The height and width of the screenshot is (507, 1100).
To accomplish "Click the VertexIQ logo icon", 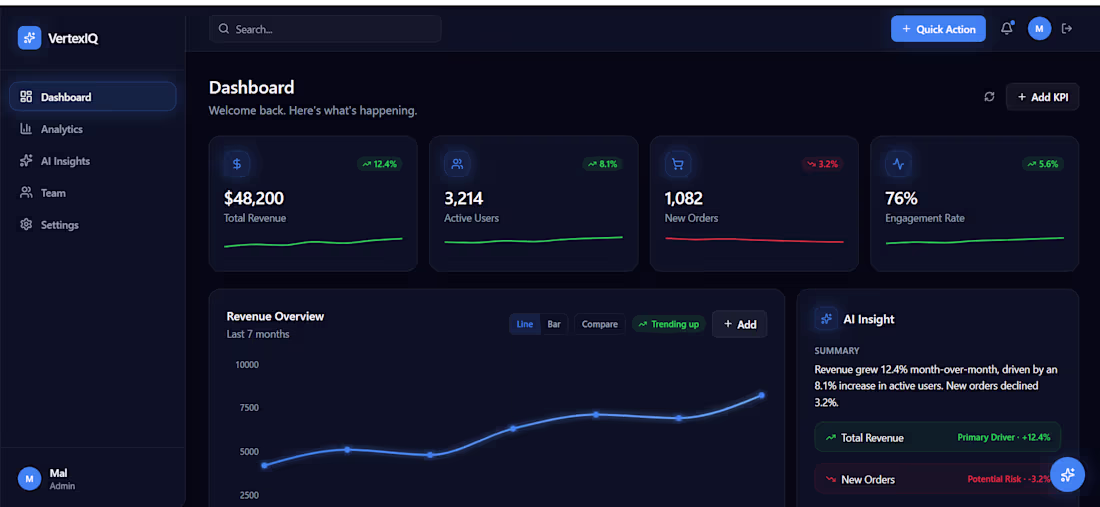I will click(x=29, y=38).
